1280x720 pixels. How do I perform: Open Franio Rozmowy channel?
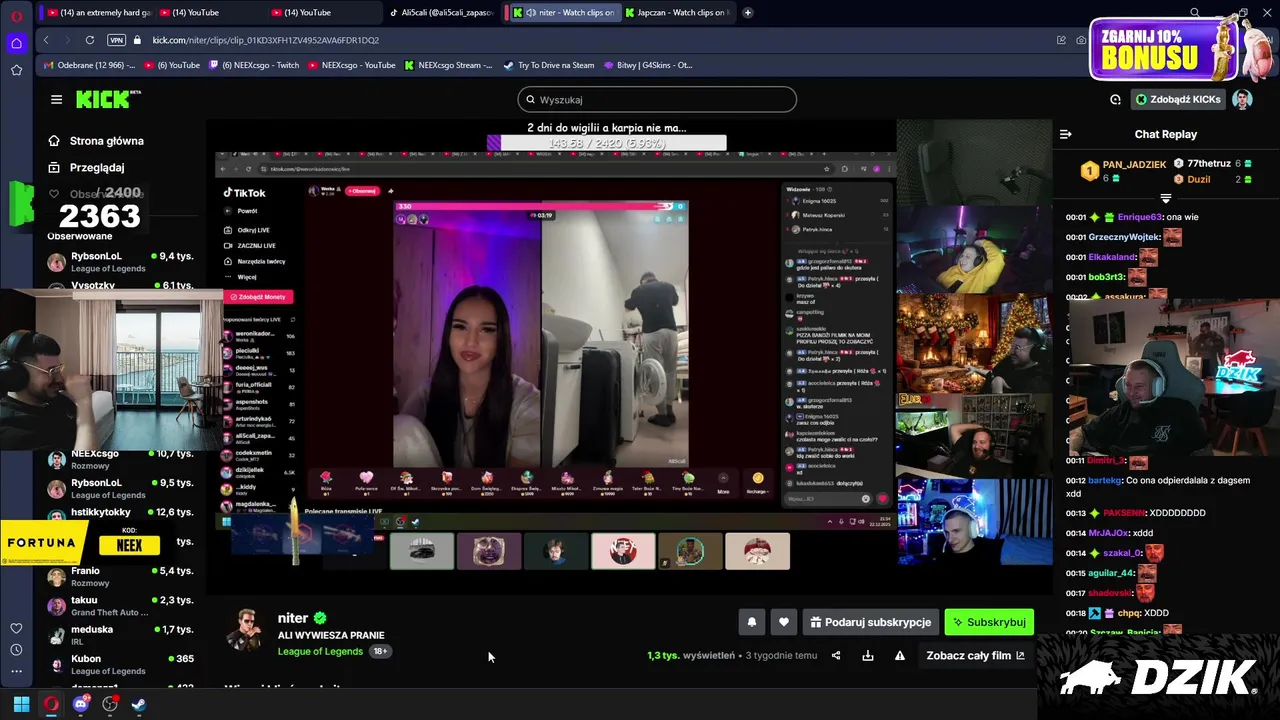120,576
